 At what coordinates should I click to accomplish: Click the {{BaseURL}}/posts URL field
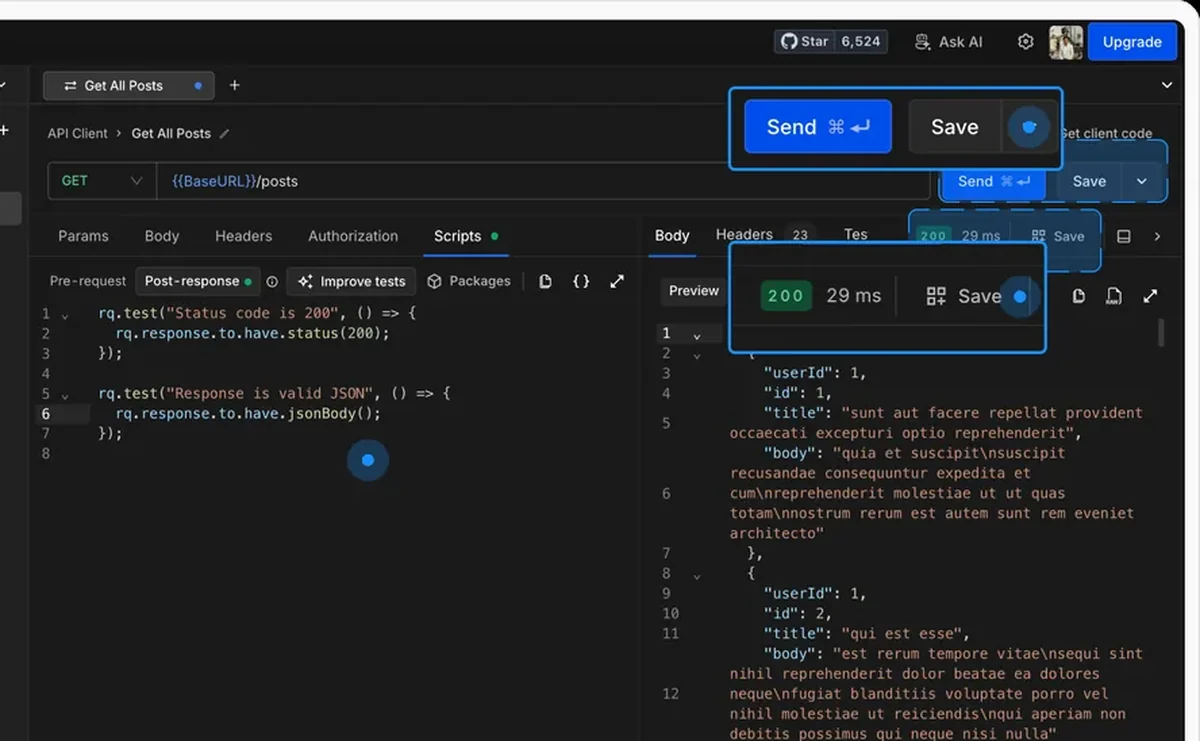pos(543,181)
